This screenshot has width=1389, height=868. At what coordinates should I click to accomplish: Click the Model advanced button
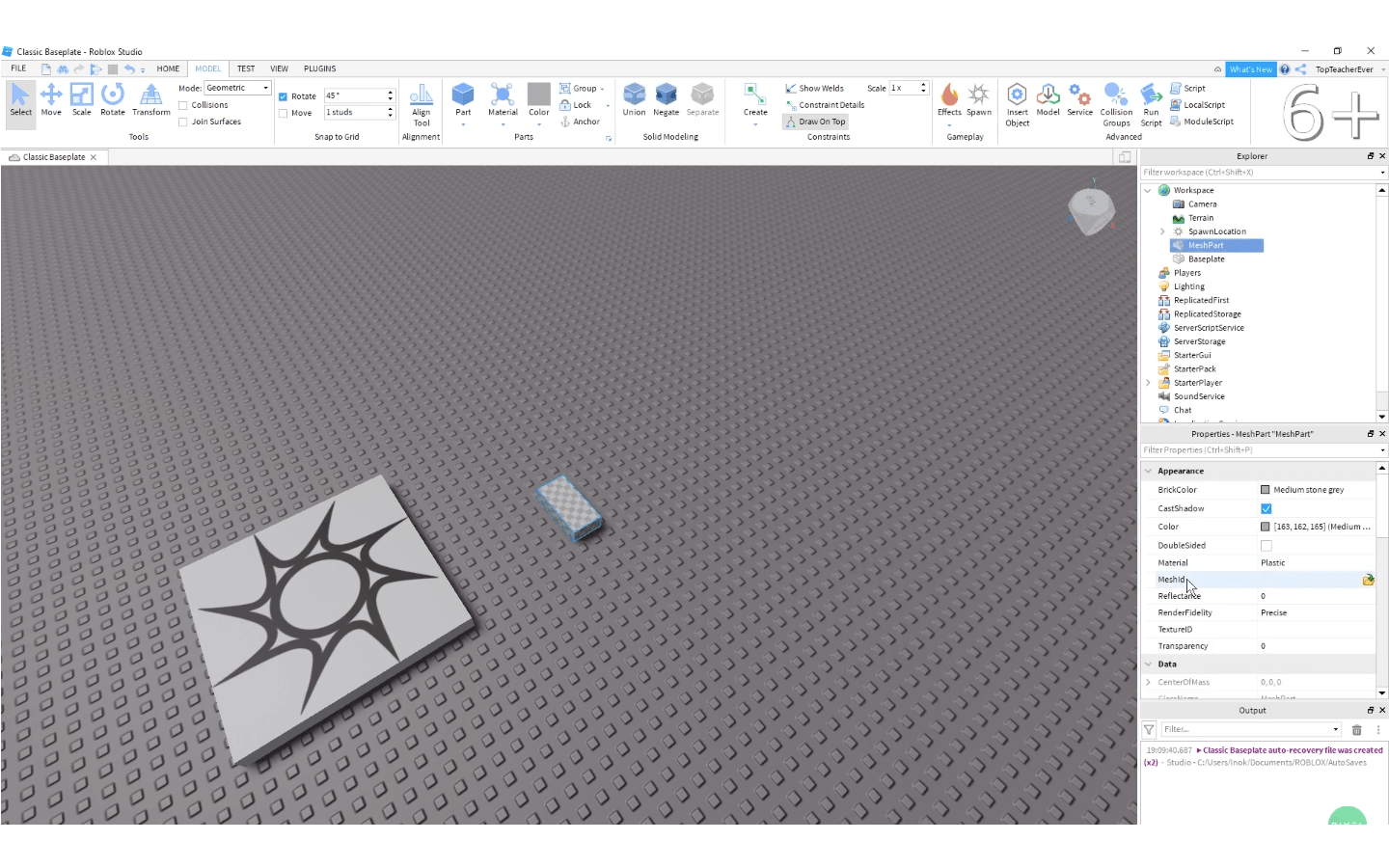(x=1049, y=100)
